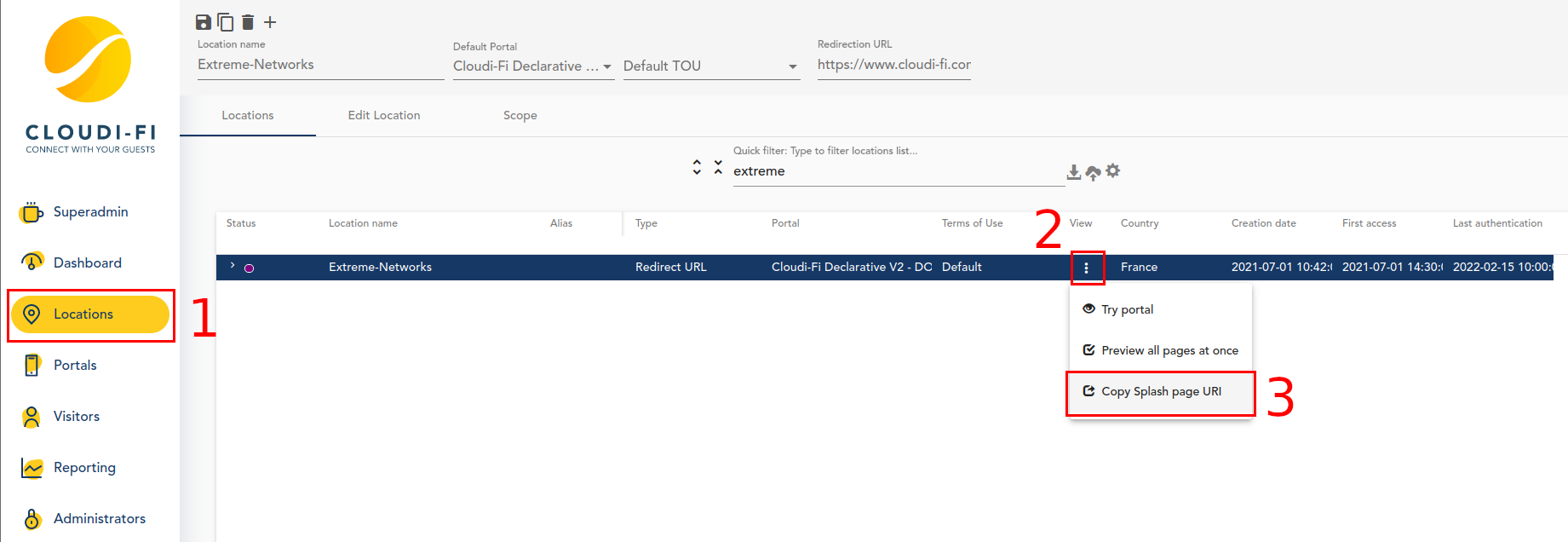
Task: Switch to the Locations tab
Action: [248, 115]
